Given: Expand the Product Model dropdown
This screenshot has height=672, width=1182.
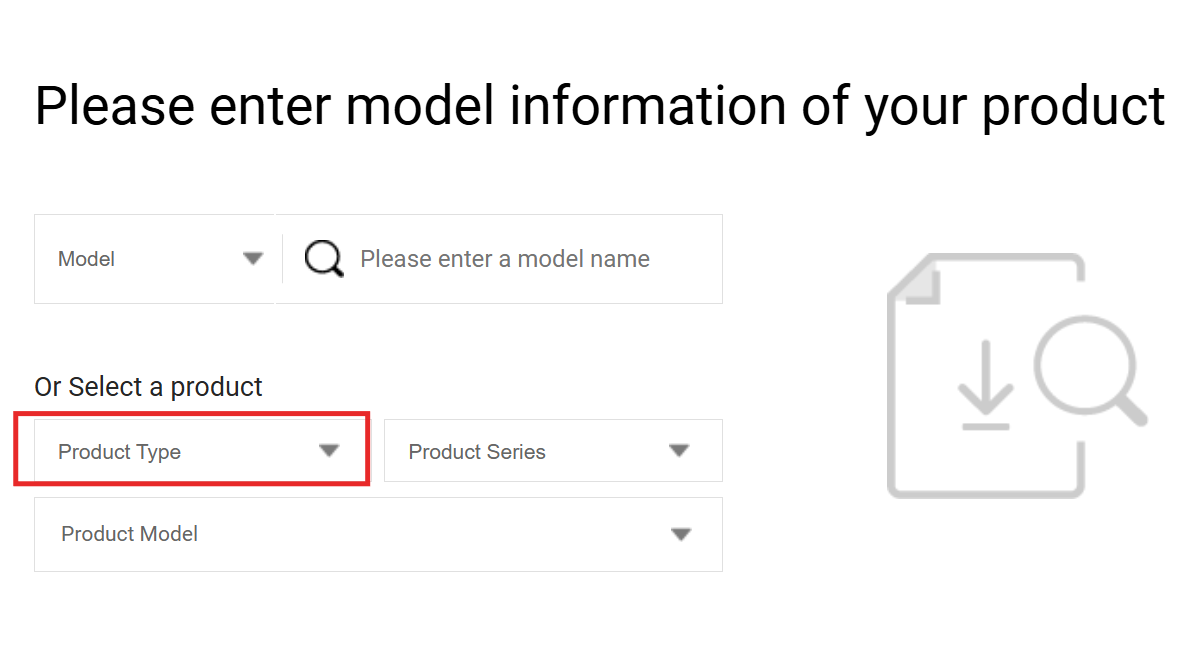Looking at the screenshot, I should [378, 534].
